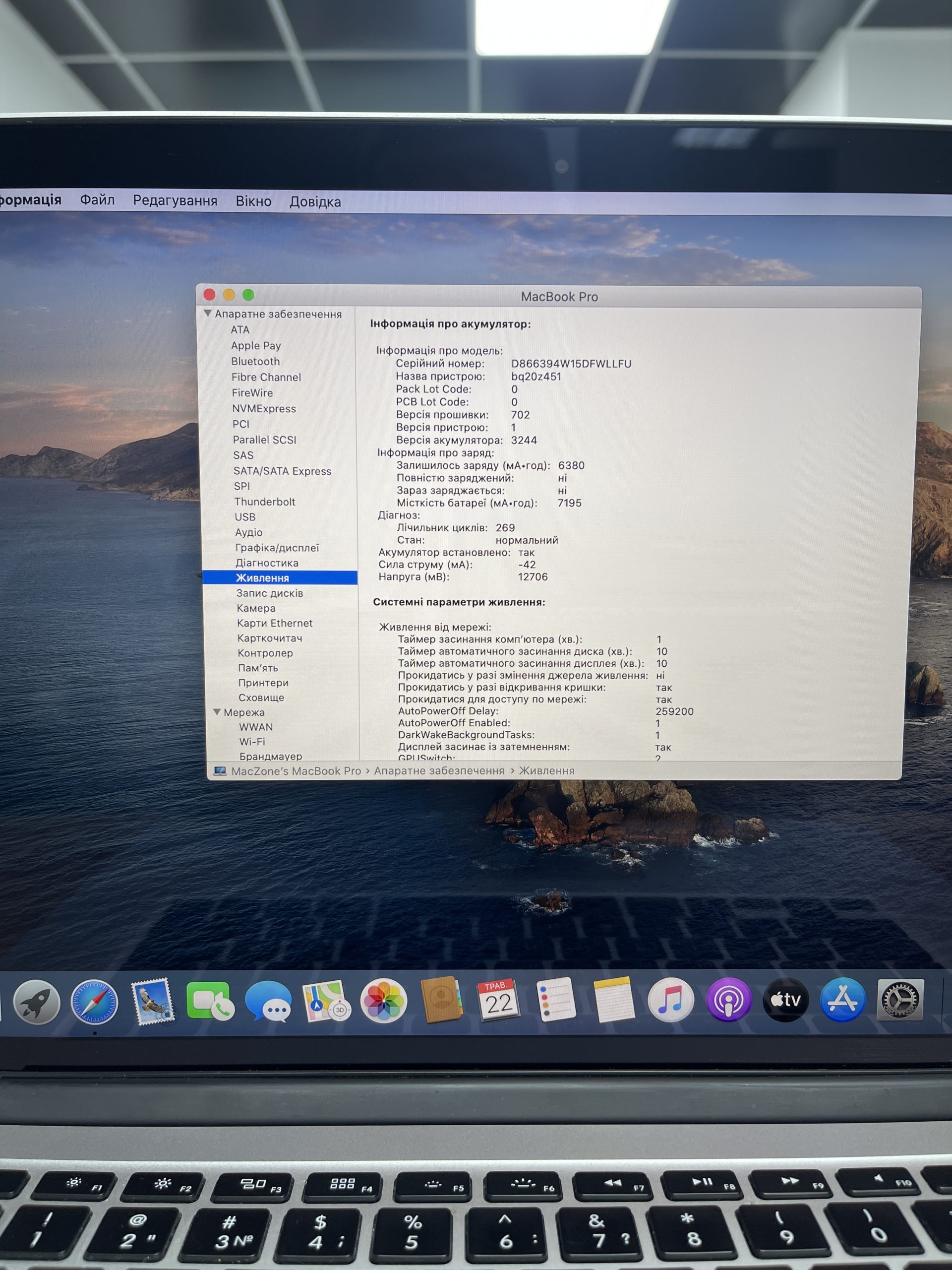Click MacZone's MacBook Pro in the path bar
This screenshot has height=1270, width=952.
tap(296, 771)
